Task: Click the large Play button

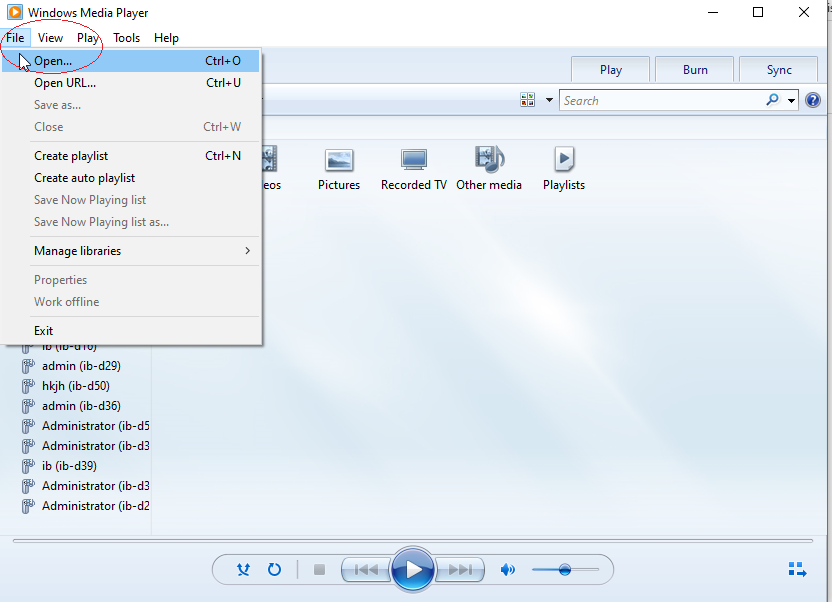Action: (413, 570)
